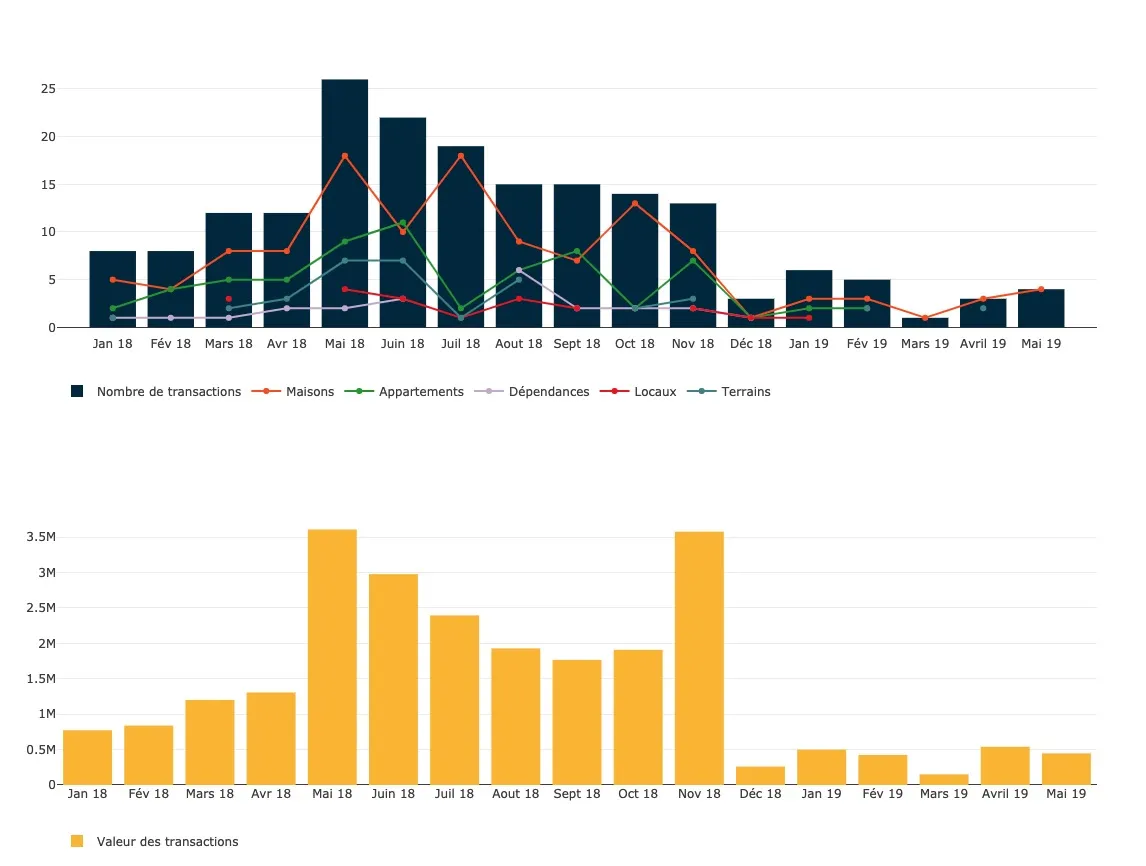Select the Mai 18 yellow value bar
Image resolution: width=1146 pixels, height=866 pixels.
point(333,657)
